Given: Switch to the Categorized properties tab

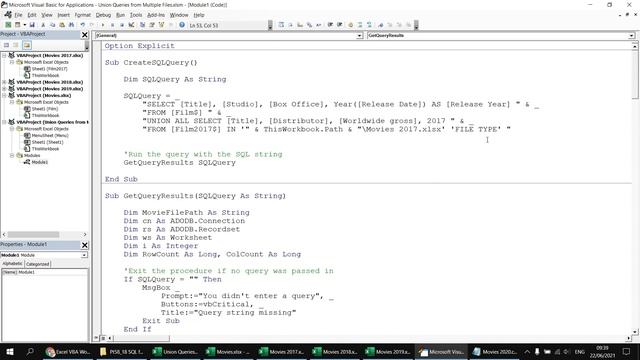Looking at the screenshot, I should [x=38, y=264].
